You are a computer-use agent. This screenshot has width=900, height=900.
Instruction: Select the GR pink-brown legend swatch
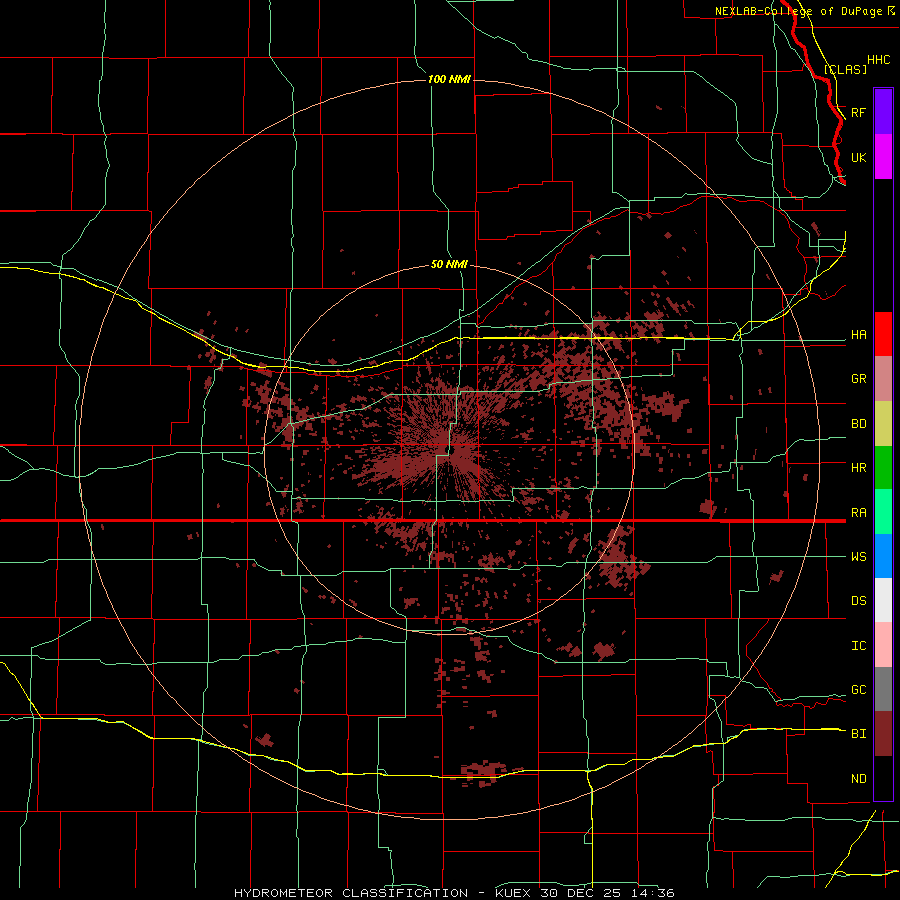click(883, 379)
